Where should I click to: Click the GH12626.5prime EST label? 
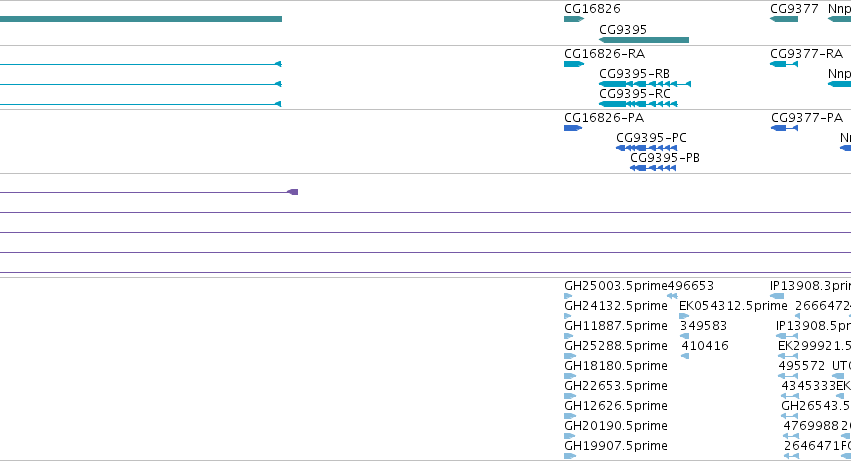(x=616, y=407)
